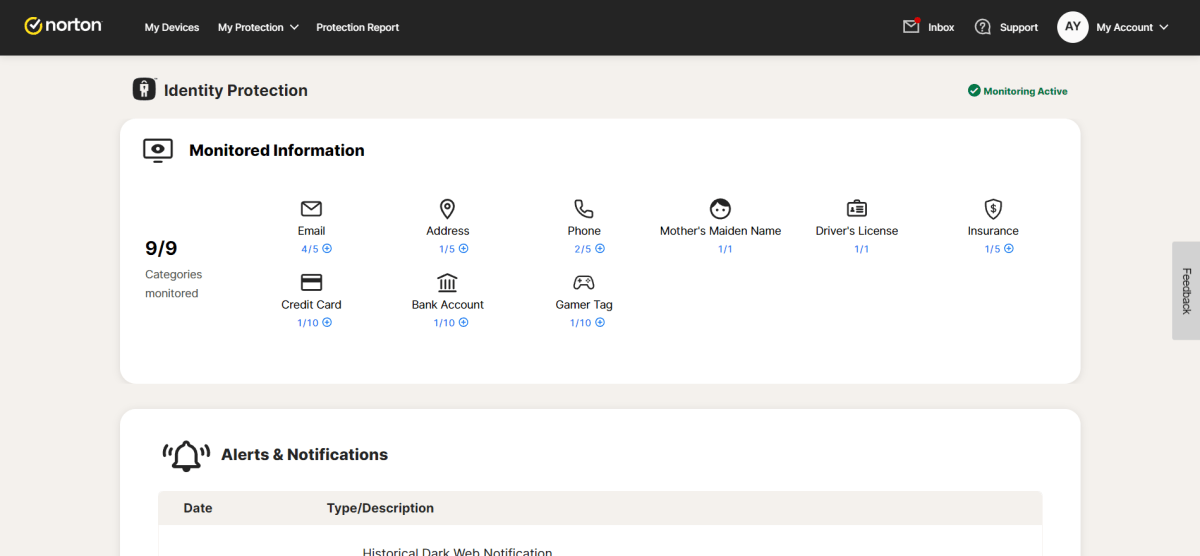Click the Mother's Maiden Name label
The height and width of the screenshot is (556, 1200).
720,231
